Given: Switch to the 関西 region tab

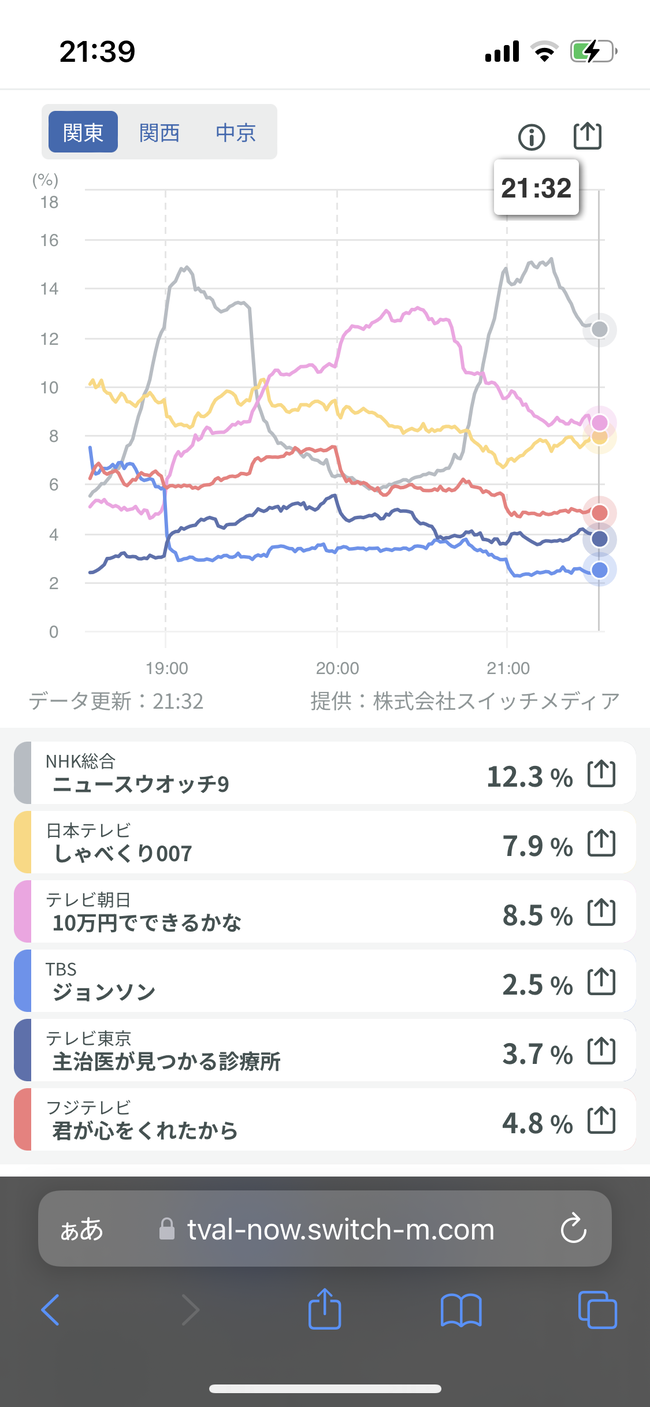Looking at the screenshot, I should click(x=159, y=132).
